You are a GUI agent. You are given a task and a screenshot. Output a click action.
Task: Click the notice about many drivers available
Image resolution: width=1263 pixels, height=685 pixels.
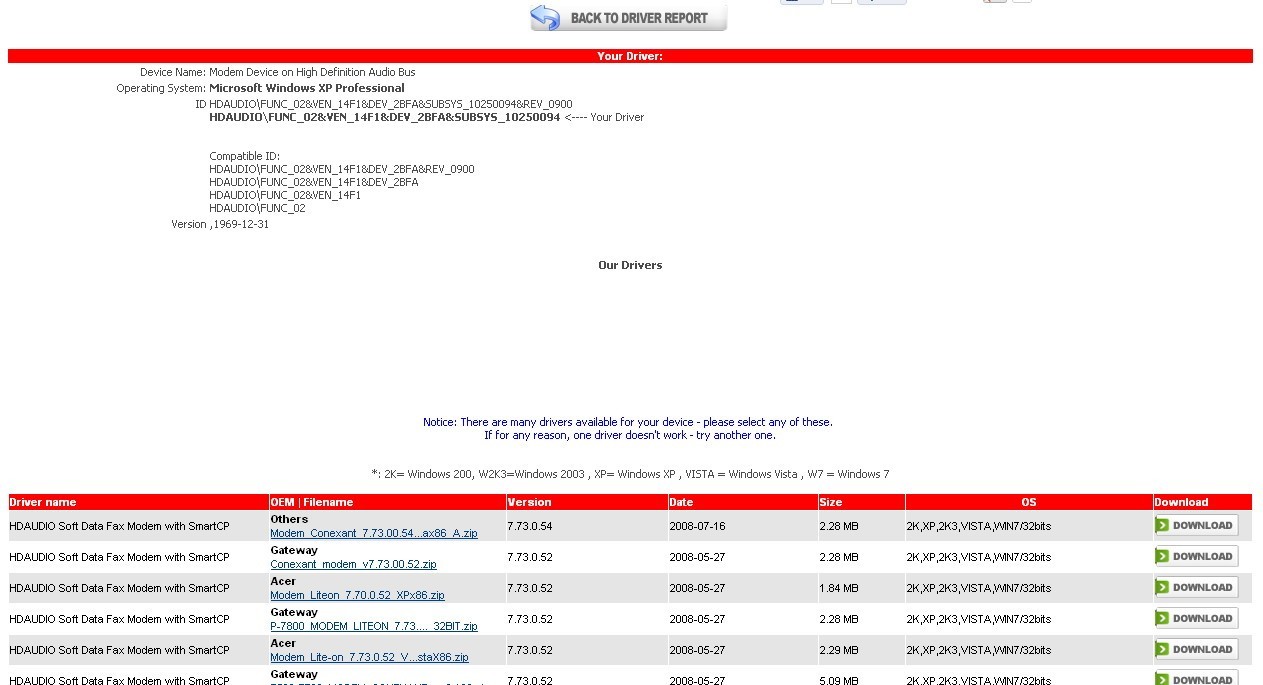(628, 422)
